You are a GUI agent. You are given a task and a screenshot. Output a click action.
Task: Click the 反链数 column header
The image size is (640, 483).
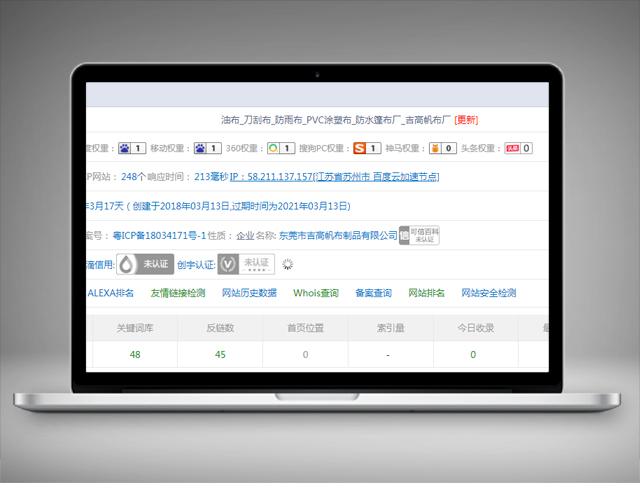click(220, 328)
